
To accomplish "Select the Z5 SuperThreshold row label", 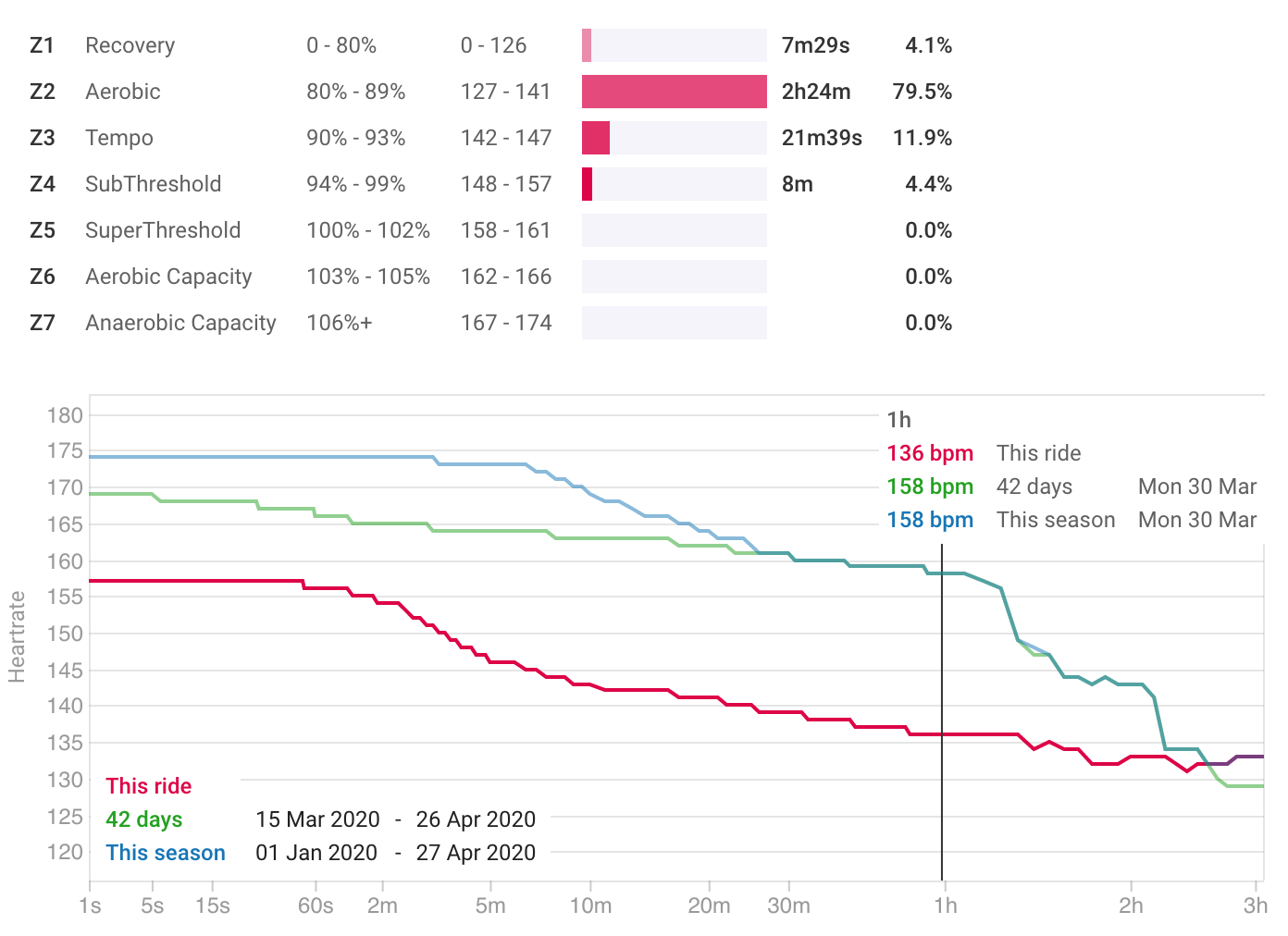I will coord(163,230).
